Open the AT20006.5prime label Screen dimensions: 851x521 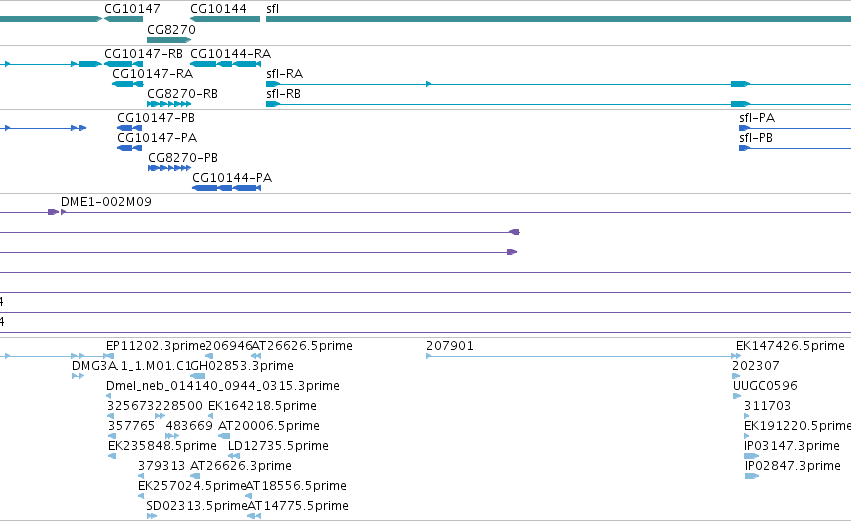(269, 425)
